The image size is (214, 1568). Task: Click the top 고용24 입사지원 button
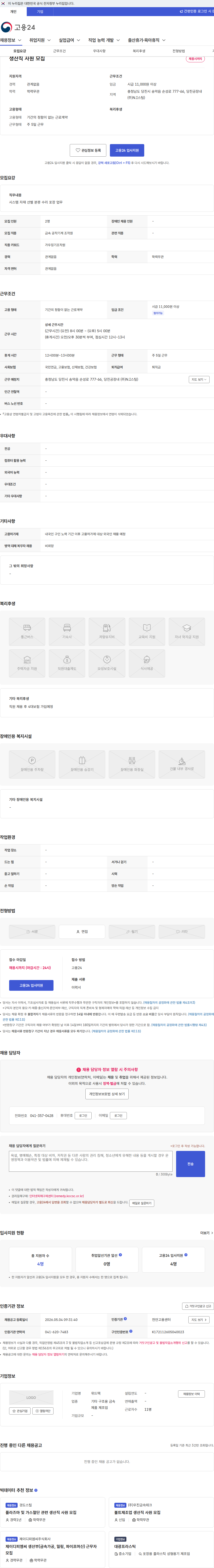tap(127, 150)
